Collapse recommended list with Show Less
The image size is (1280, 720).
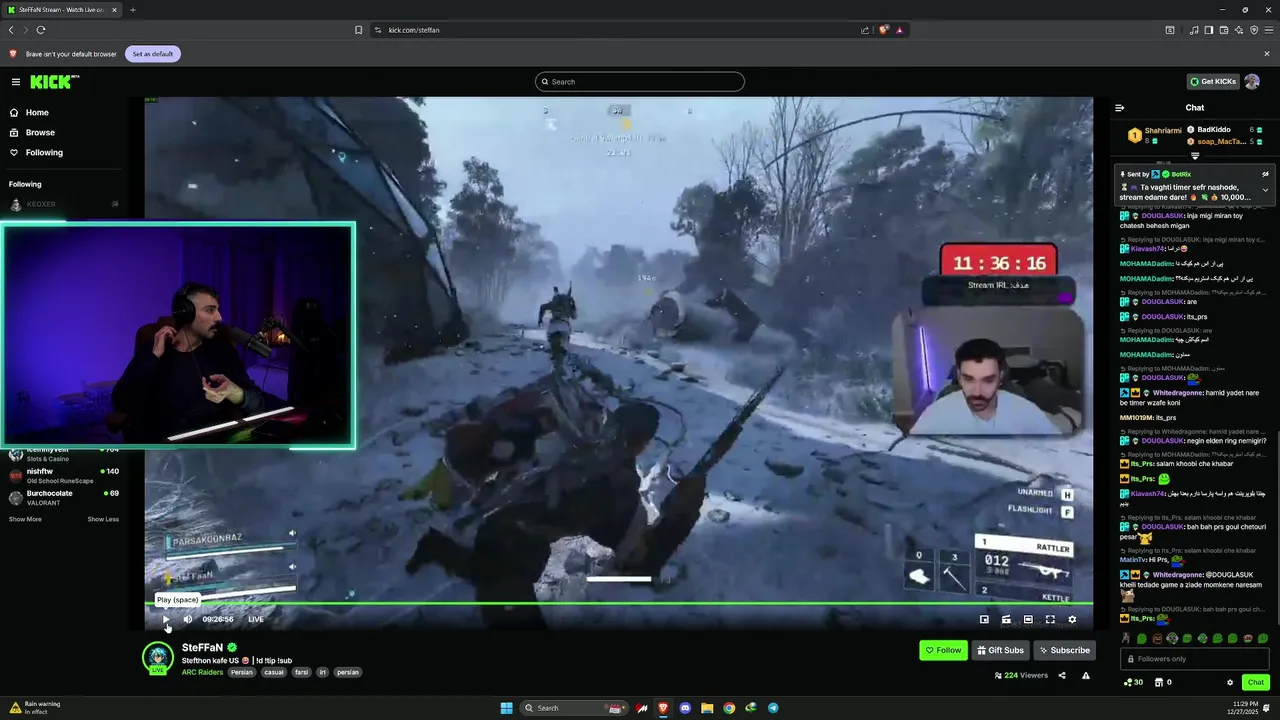103,519
